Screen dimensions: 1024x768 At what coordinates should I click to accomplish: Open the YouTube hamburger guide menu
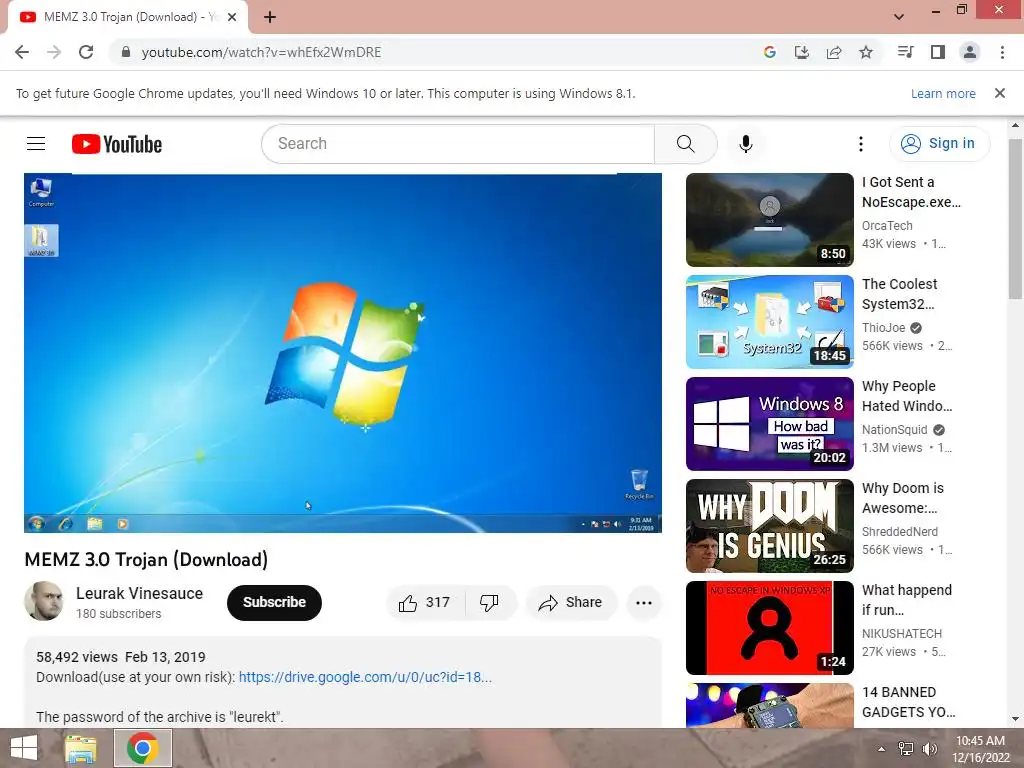(x=36, y=144)
